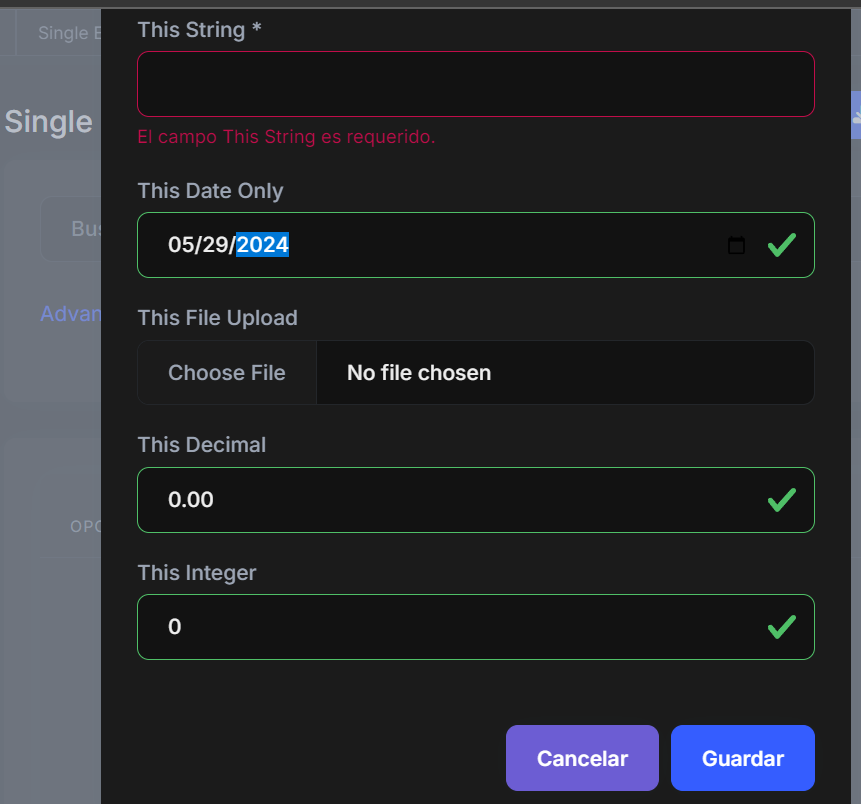
Task: Switch to the partially hidden Single tab
Action: tap(62, 33)
